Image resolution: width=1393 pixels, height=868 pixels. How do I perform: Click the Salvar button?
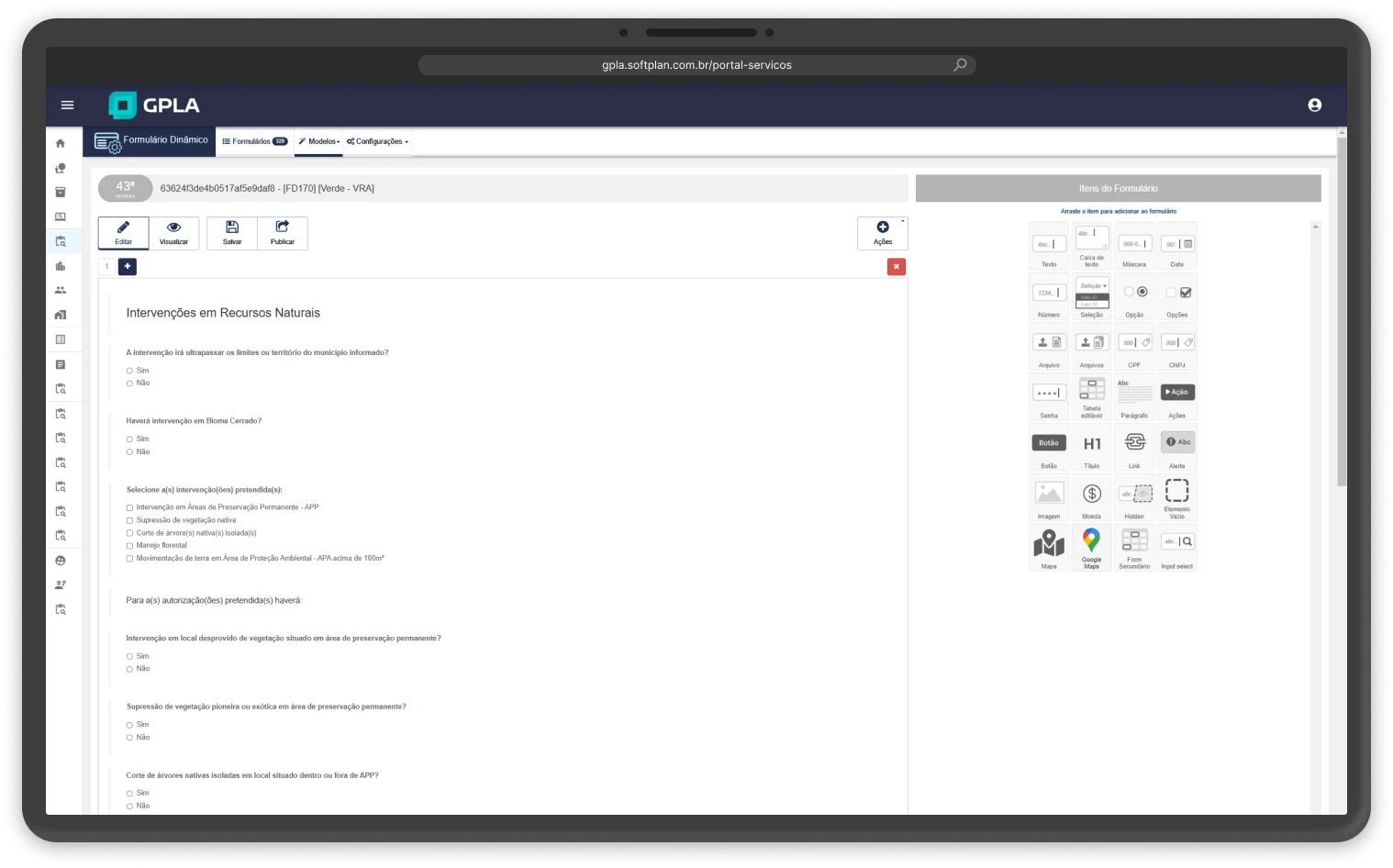click(x=232, y=233)
